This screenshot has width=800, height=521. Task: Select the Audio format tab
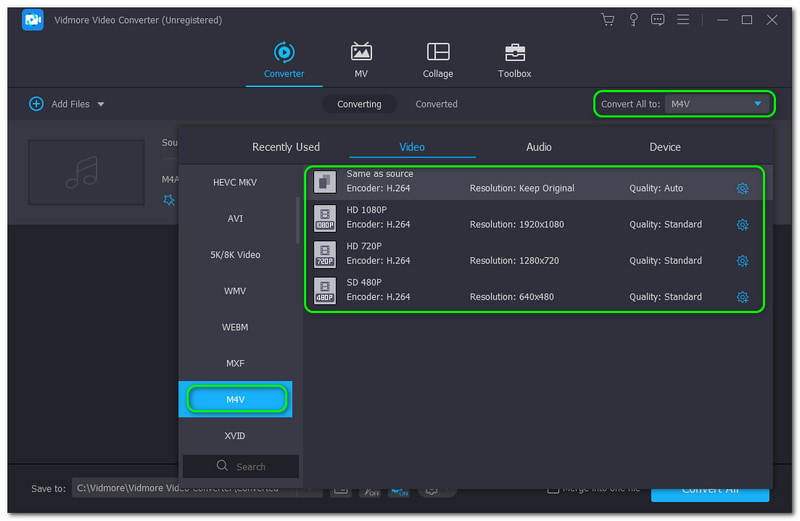pos(539,147)
